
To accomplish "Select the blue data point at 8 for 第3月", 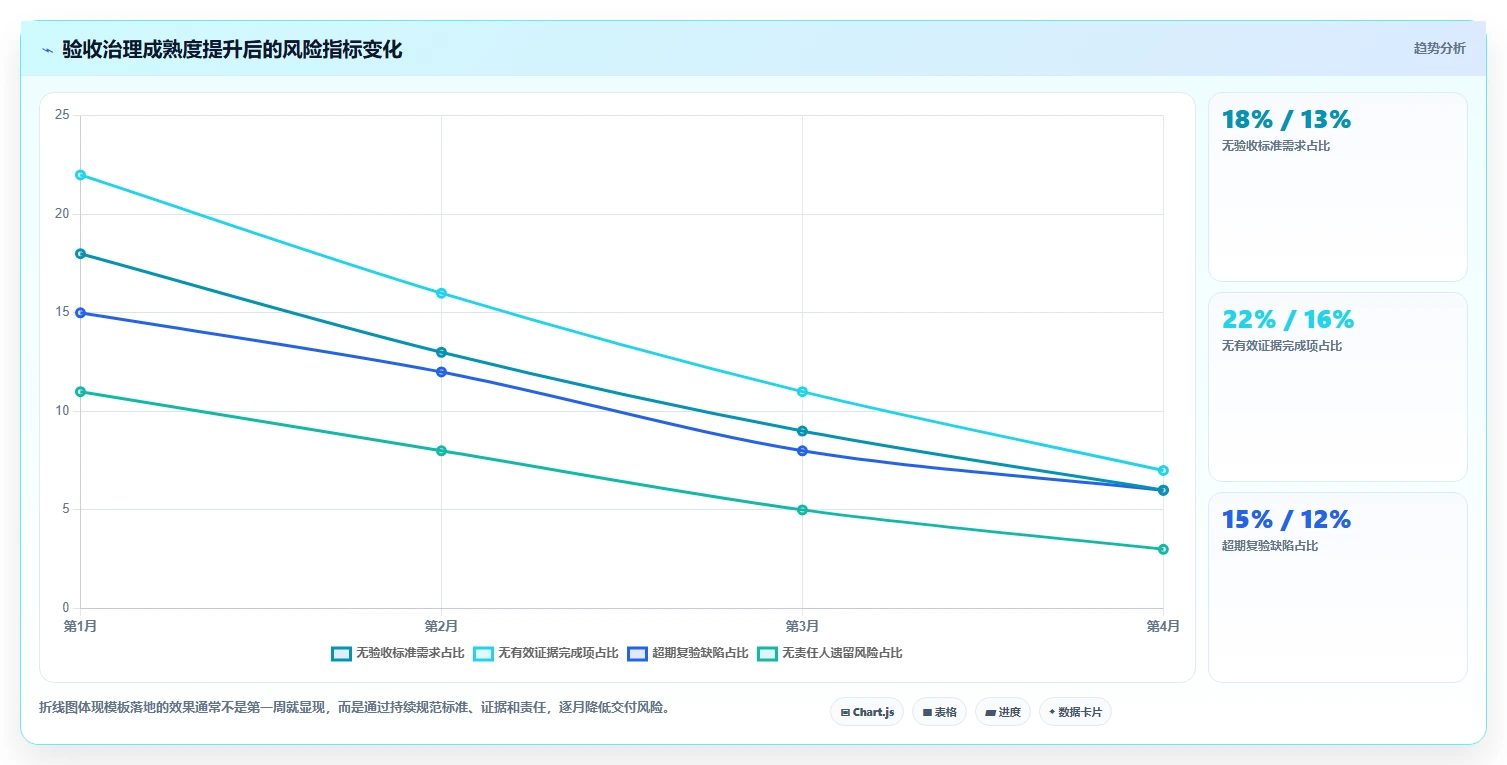I will click(x=802, y=451).
